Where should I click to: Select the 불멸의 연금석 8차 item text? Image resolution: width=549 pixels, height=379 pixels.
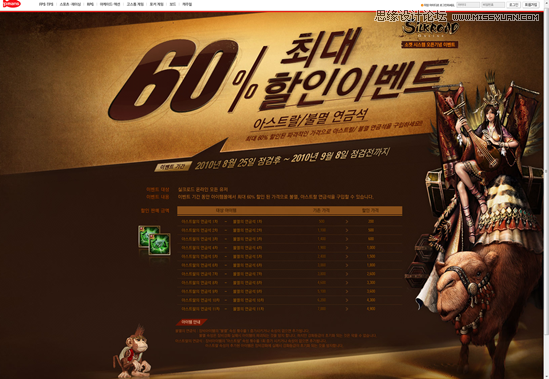(x=247, y=283)
